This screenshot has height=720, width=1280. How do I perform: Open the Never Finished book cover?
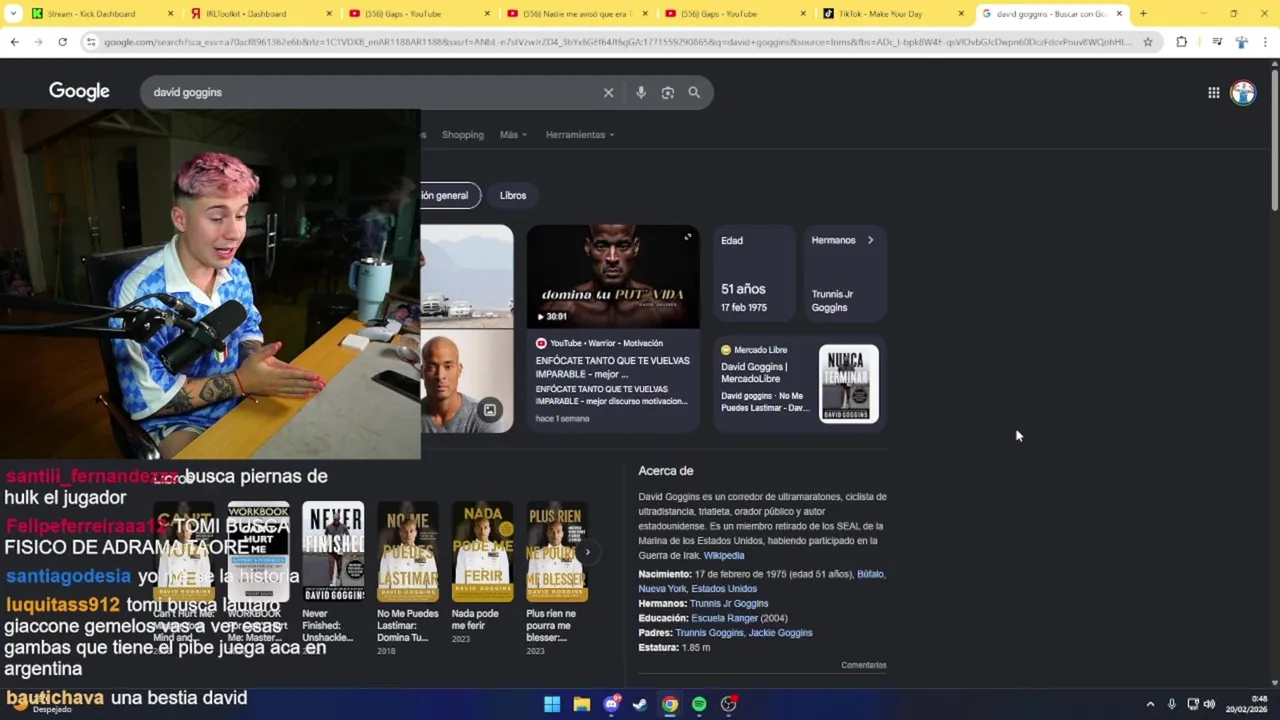(333, 552)
